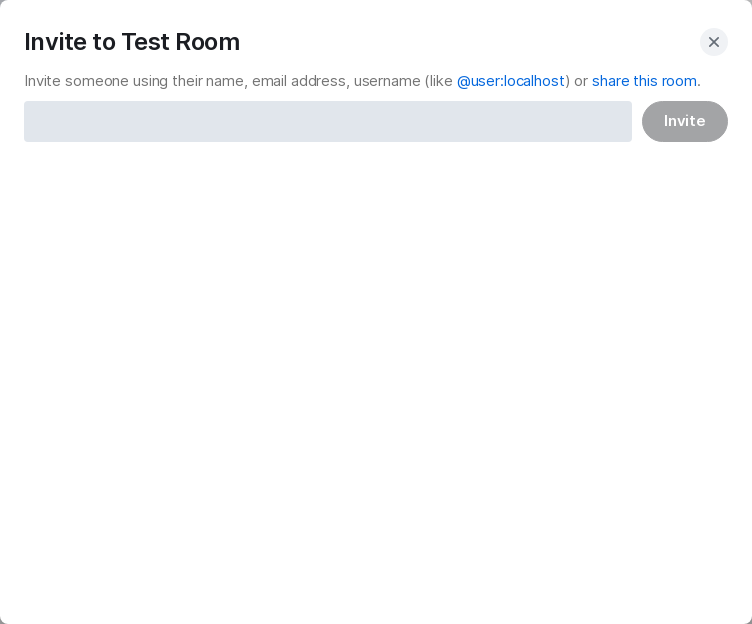Place the cursor in the invite search field

(x=328, y=121)
